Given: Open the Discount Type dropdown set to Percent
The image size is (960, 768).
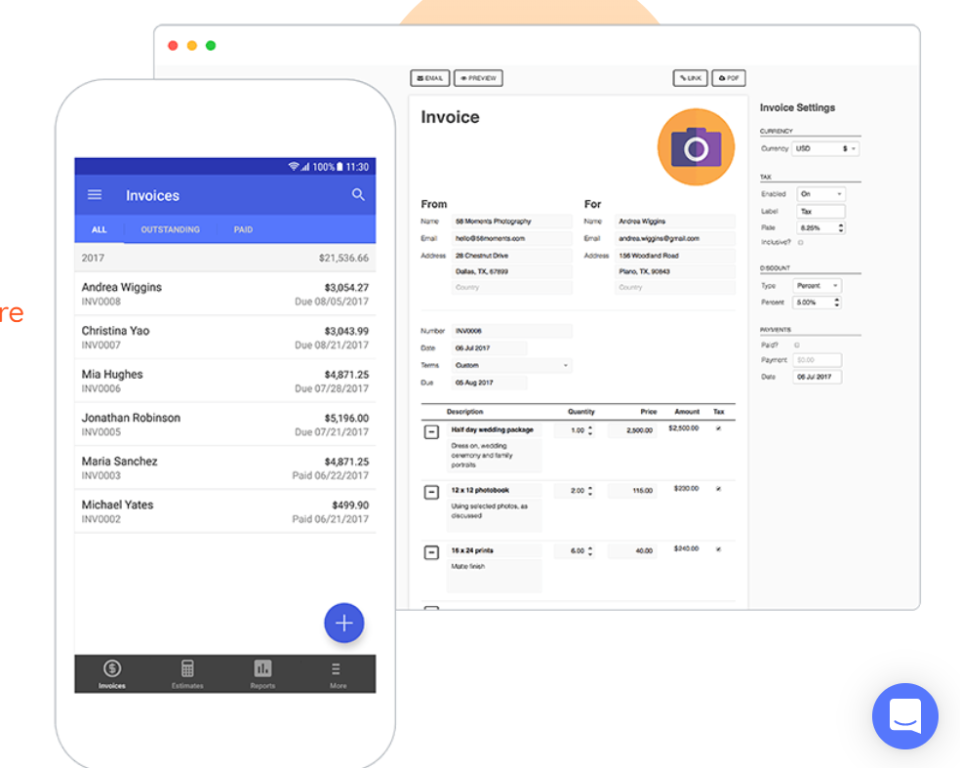Looking at the screenshot, I should [815, 285].
